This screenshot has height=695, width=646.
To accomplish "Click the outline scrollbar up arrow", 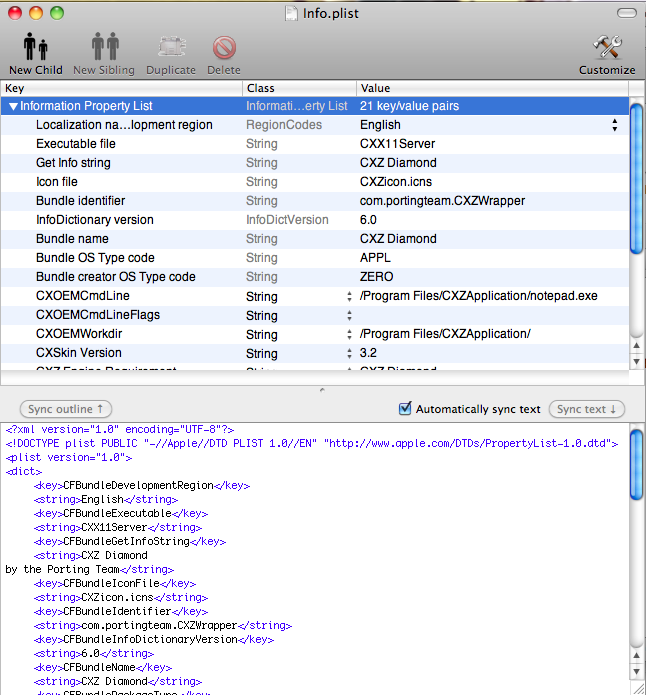I will pos(637,345).
